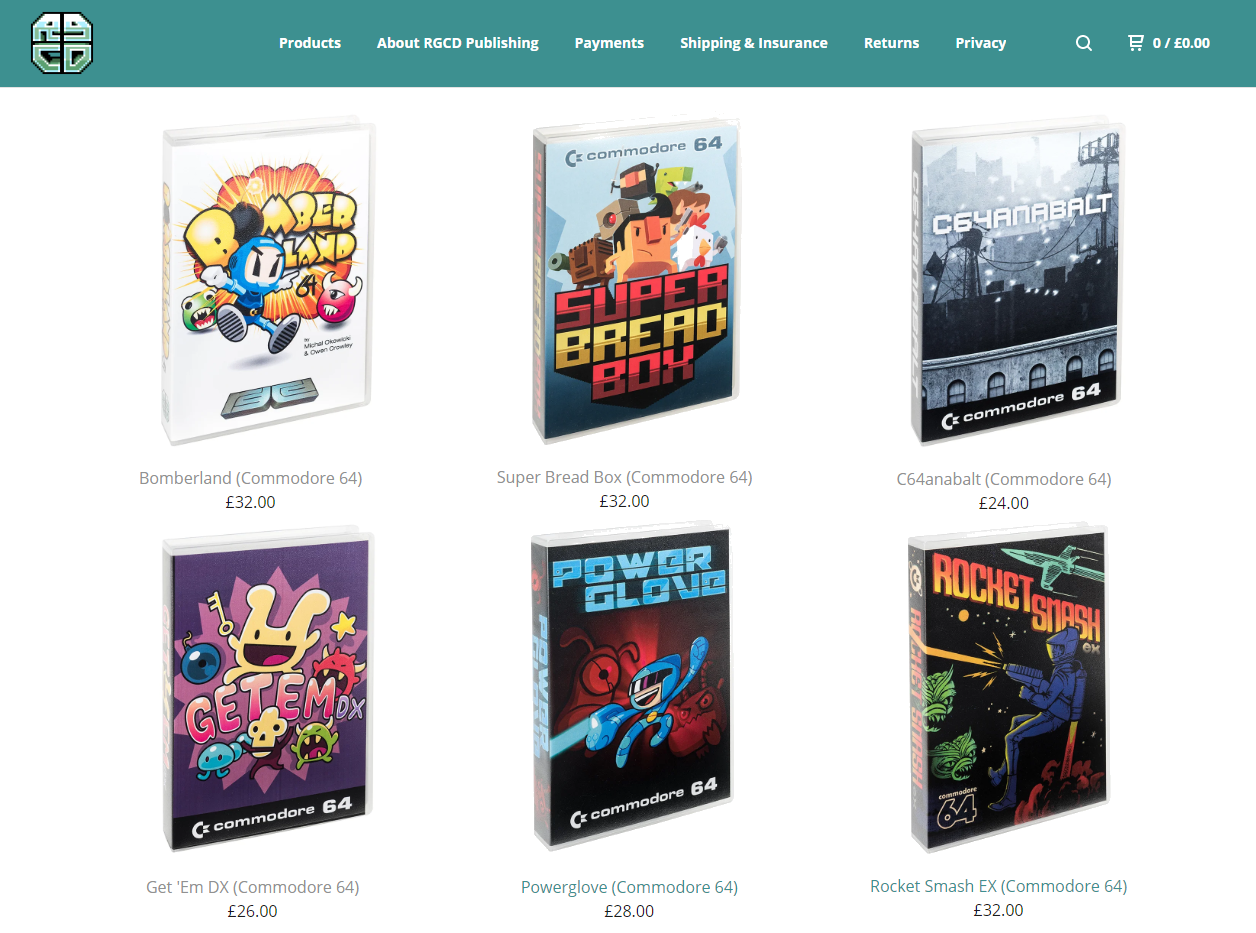Open the Returns page
This screenshot has height=933, width=1256.
(x=892, y=43)
